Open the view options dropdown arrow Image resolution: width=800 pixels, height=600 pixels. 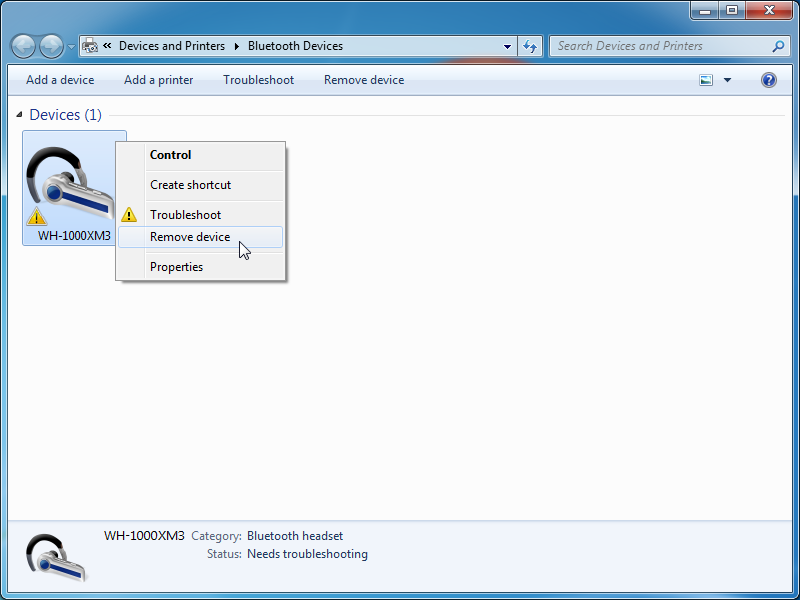(x=728, y=80)
